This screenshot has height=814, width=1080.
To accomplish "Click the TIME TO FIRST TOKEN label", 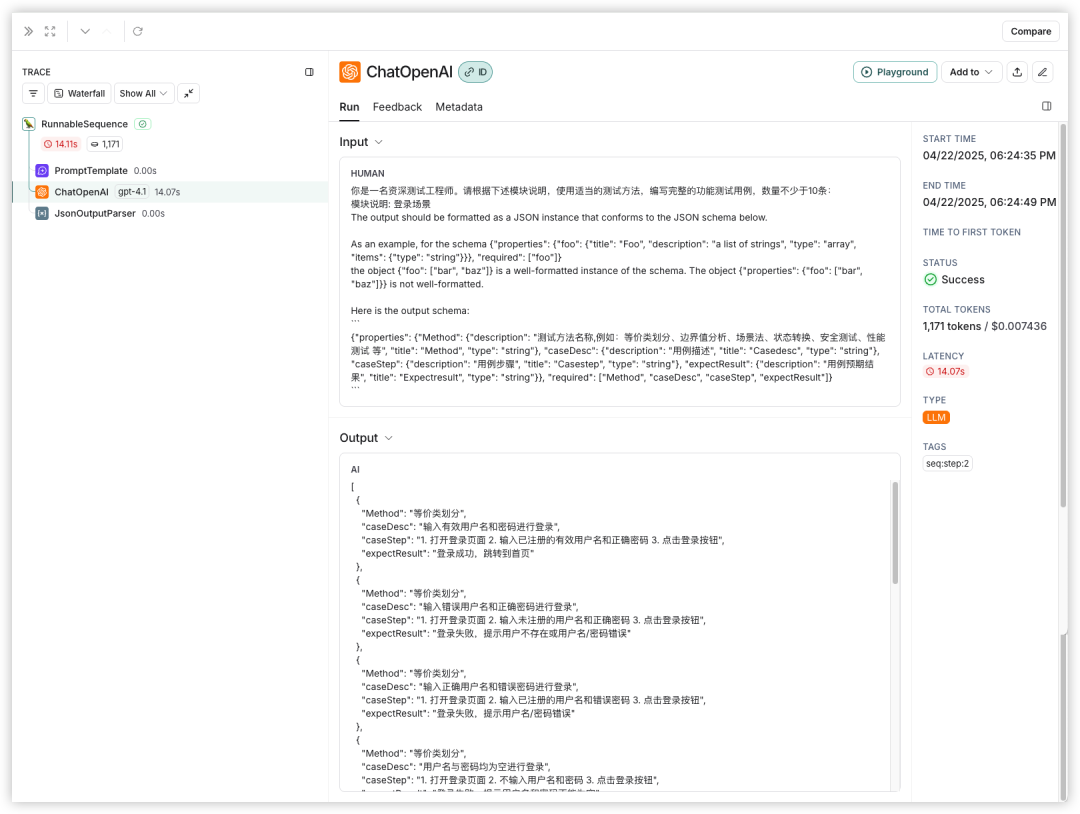I will (971, 232).
